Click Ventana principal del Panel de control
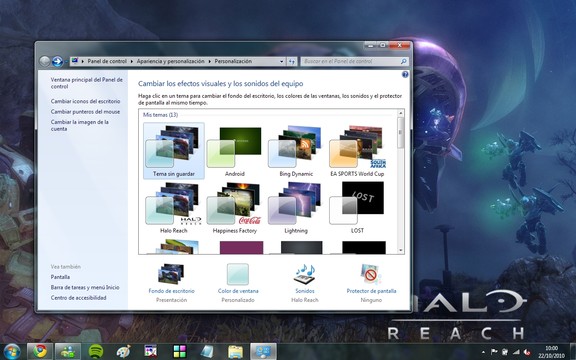The height and width of the screenshot is (360, 576). click(x=87, y=83)
